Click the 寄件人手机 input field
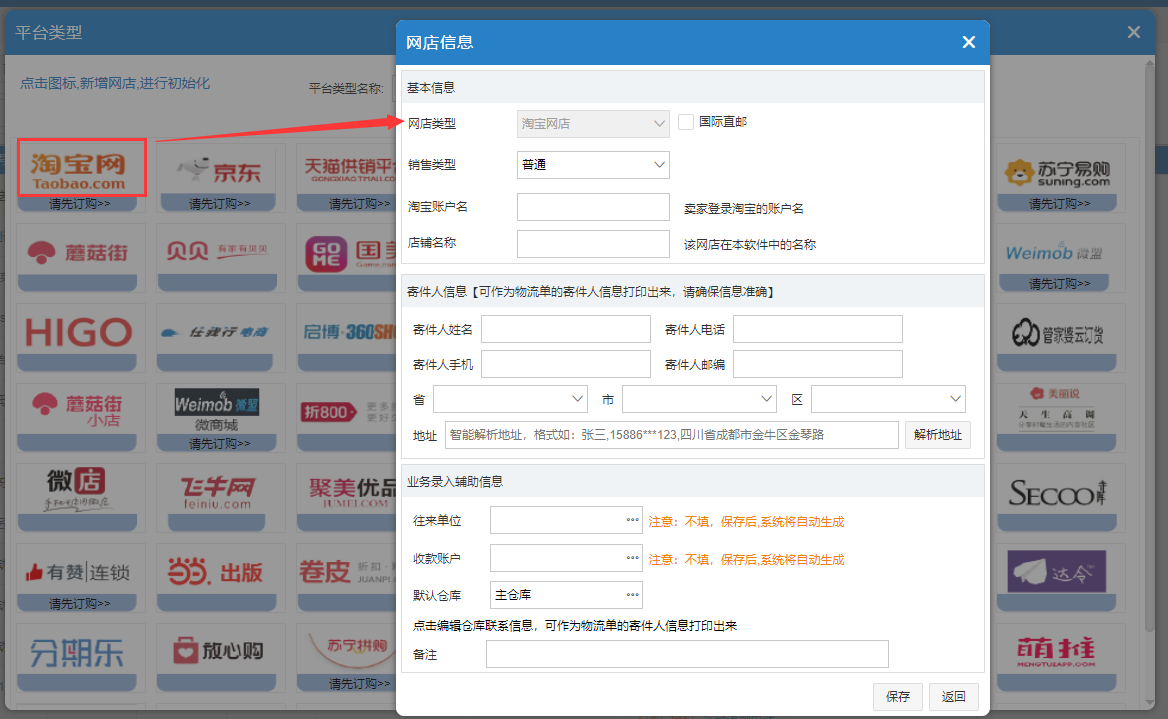 (x=565, y=364)
